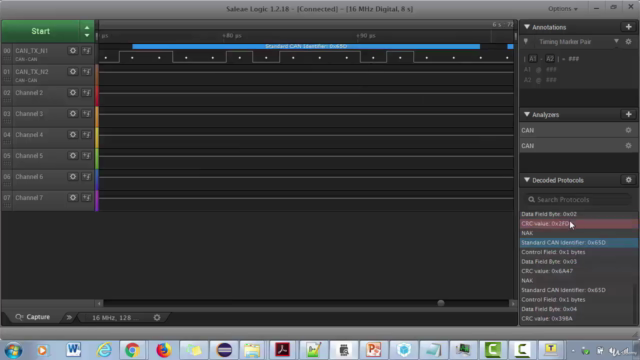Open the Windows Start menu
Screen dimensions: 640x360
click(x=13, y=350)
